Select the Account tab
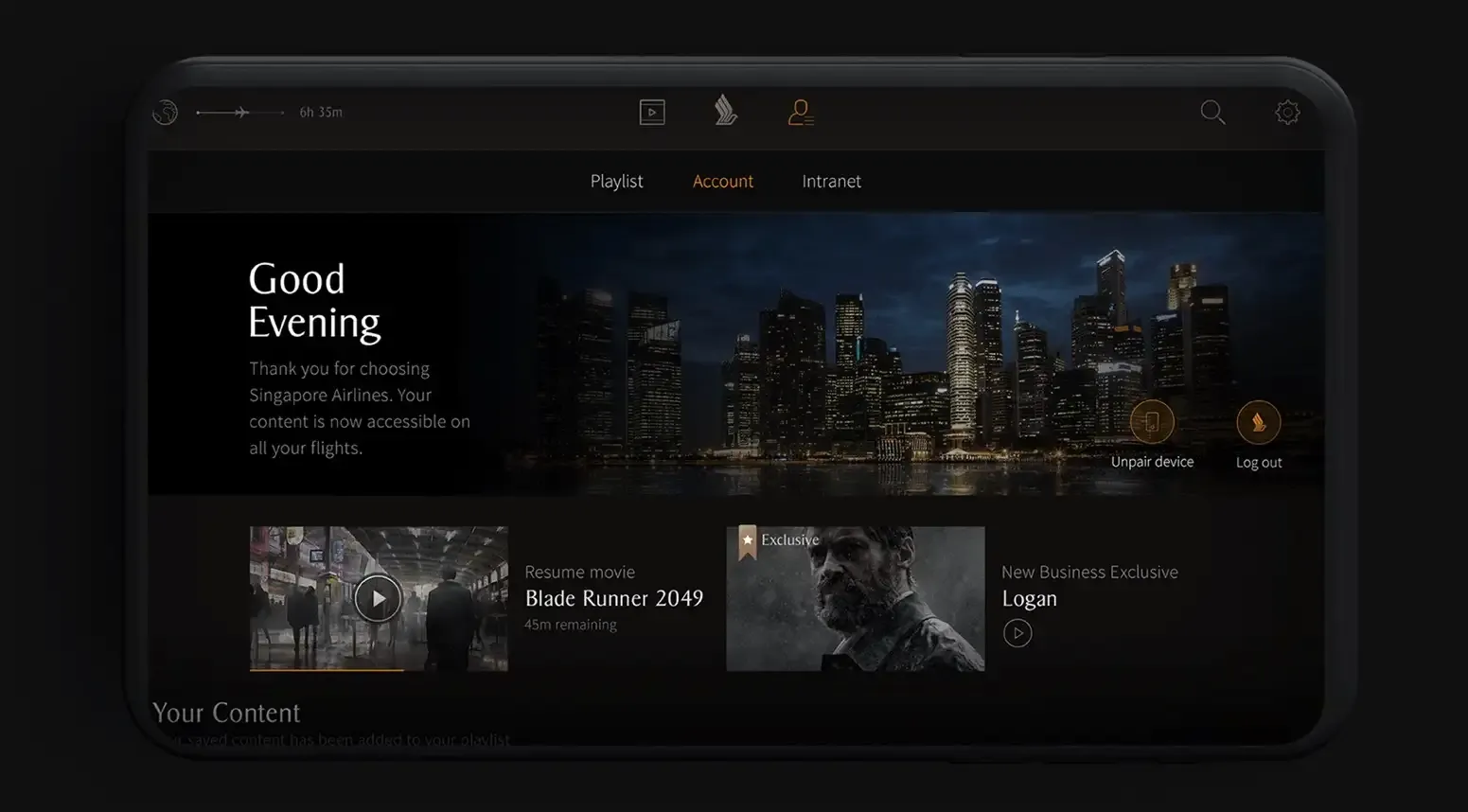Viewport: 1468px width, 812px height. tap(723, 181)
